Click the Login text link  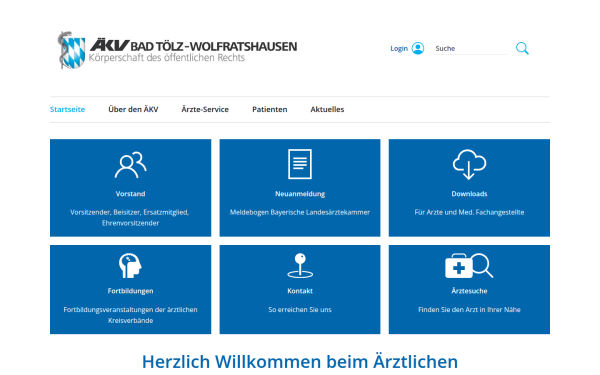pyautogui.click(x=399, y=49)
